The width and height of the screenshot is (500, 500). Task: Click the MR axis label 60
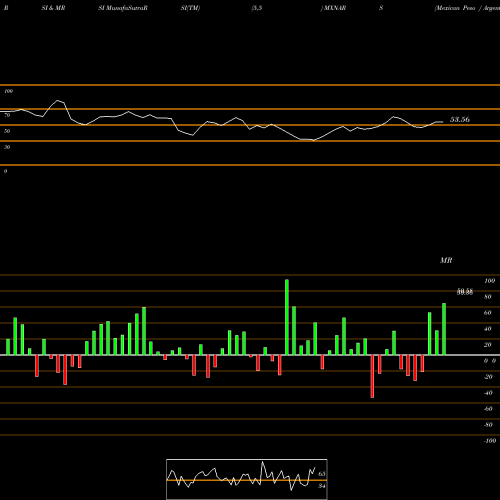488,313
